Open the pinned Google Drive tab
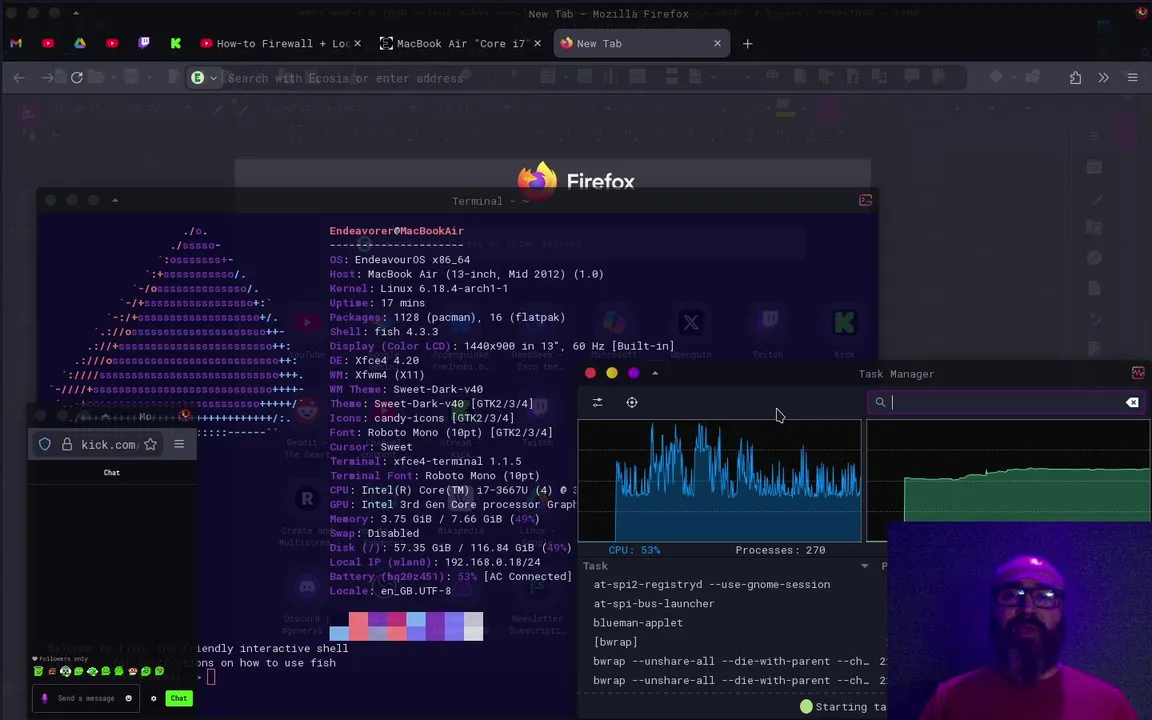 click(x=79, y=43)
